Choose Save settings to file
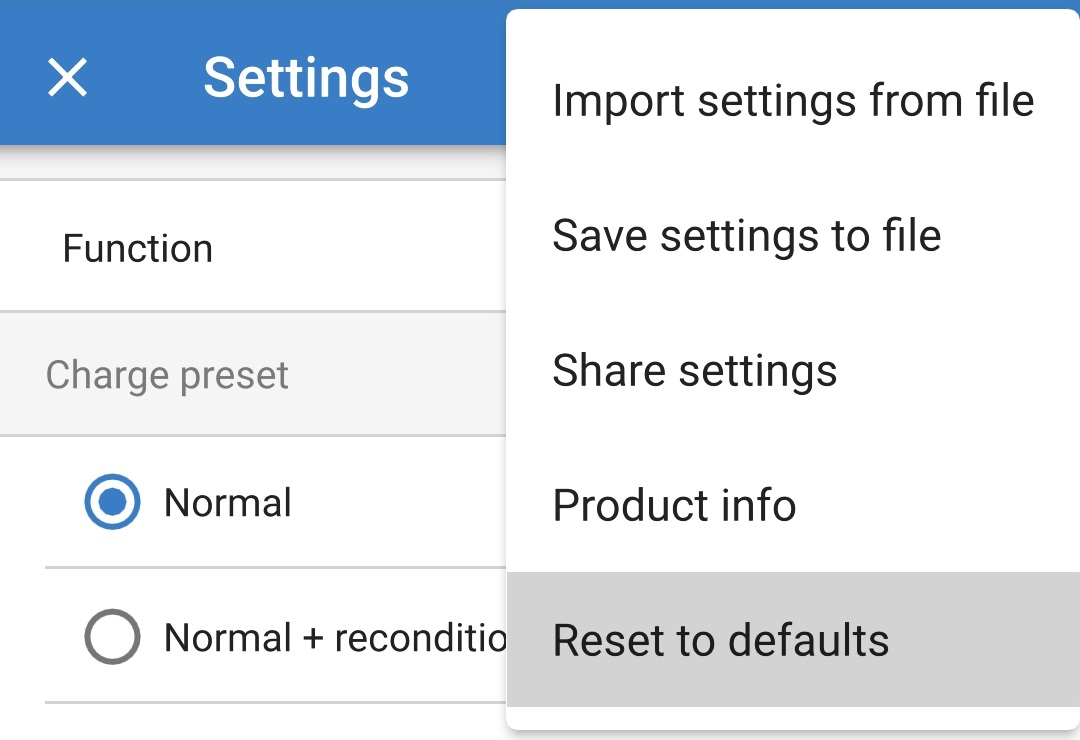The image size is (1080, 740). click(747, 236)
